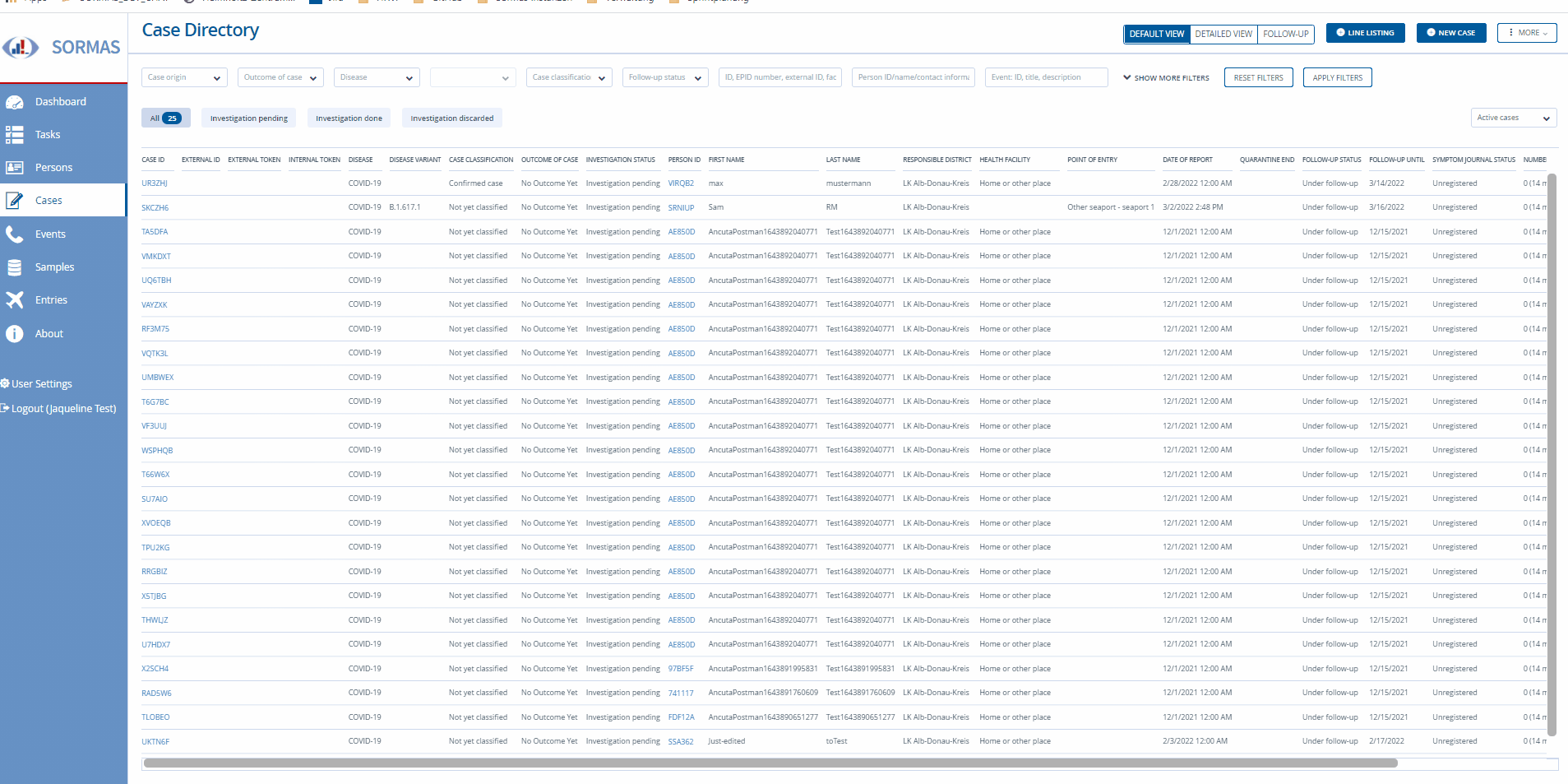
Task: Click the User Settings gear icon
Action: click(x=5, y=384)
